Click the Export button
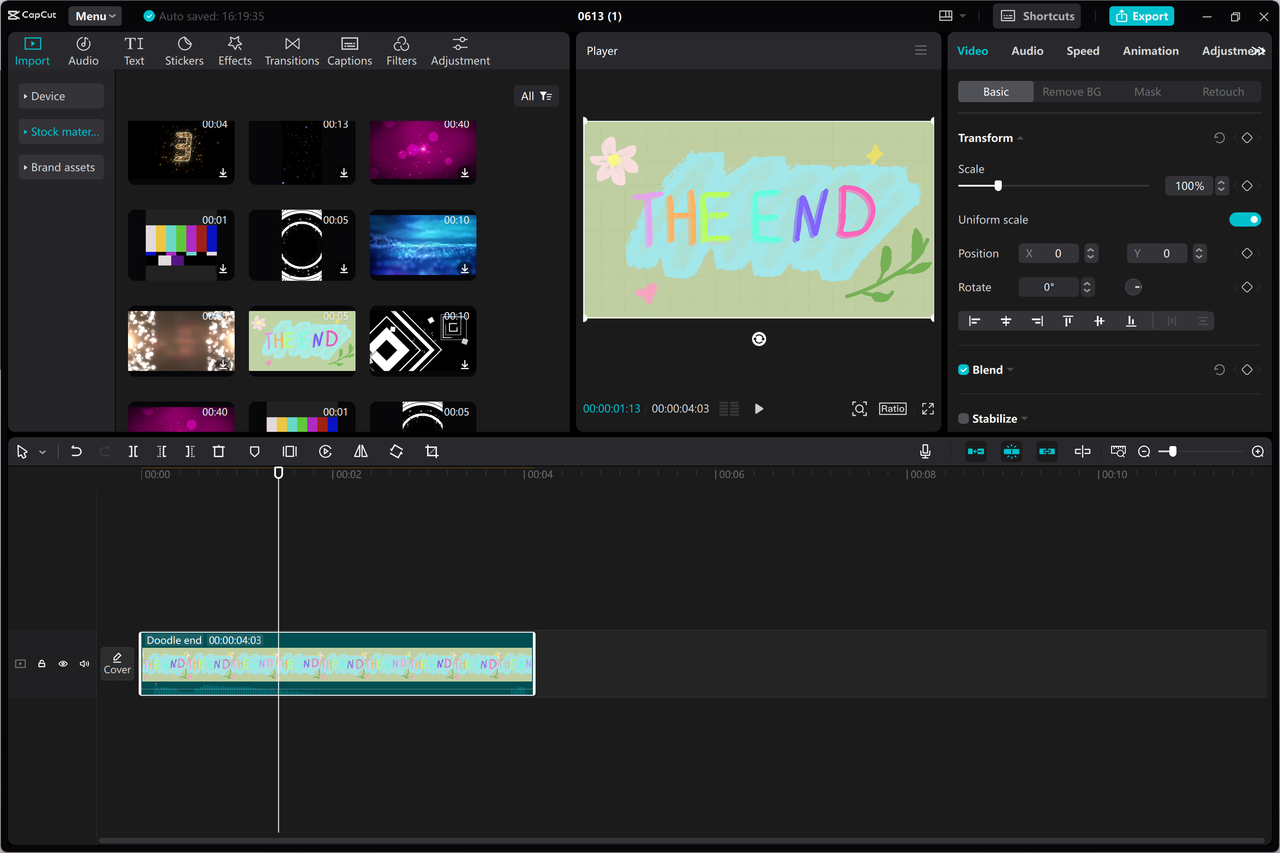The width and height of the screenshot is (1280, 853). pyautogui.click(x=1141, y=16)
